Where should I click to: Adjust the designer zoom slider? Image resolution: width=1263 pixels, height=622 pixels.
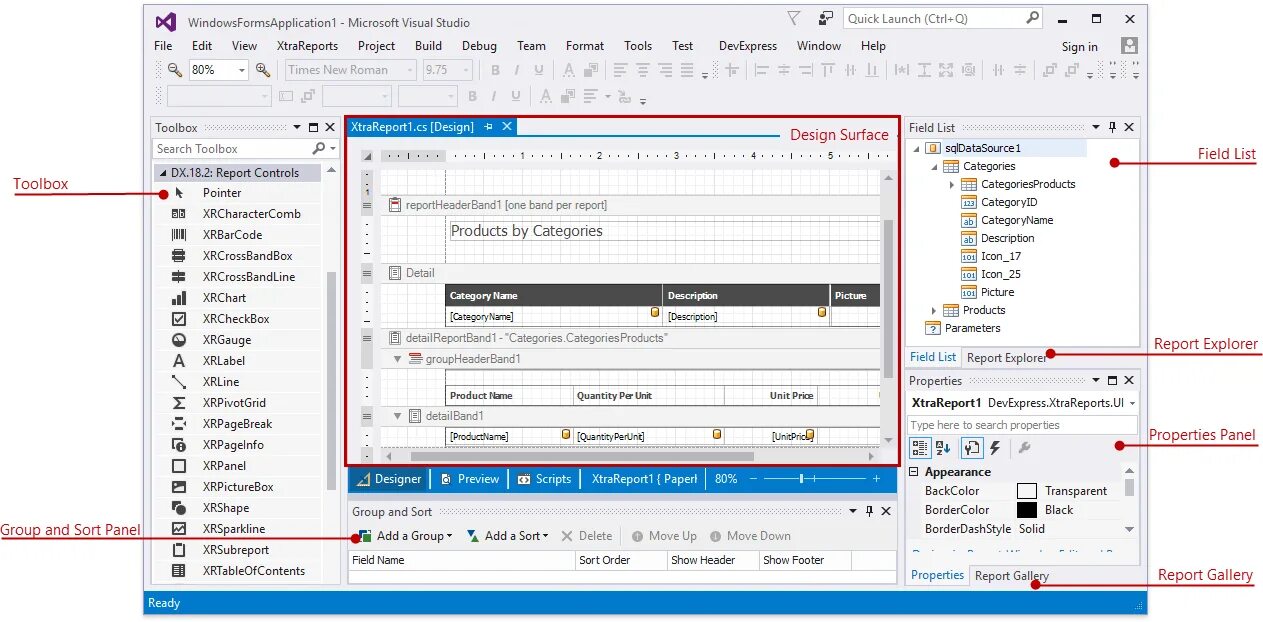click(802, 479)
